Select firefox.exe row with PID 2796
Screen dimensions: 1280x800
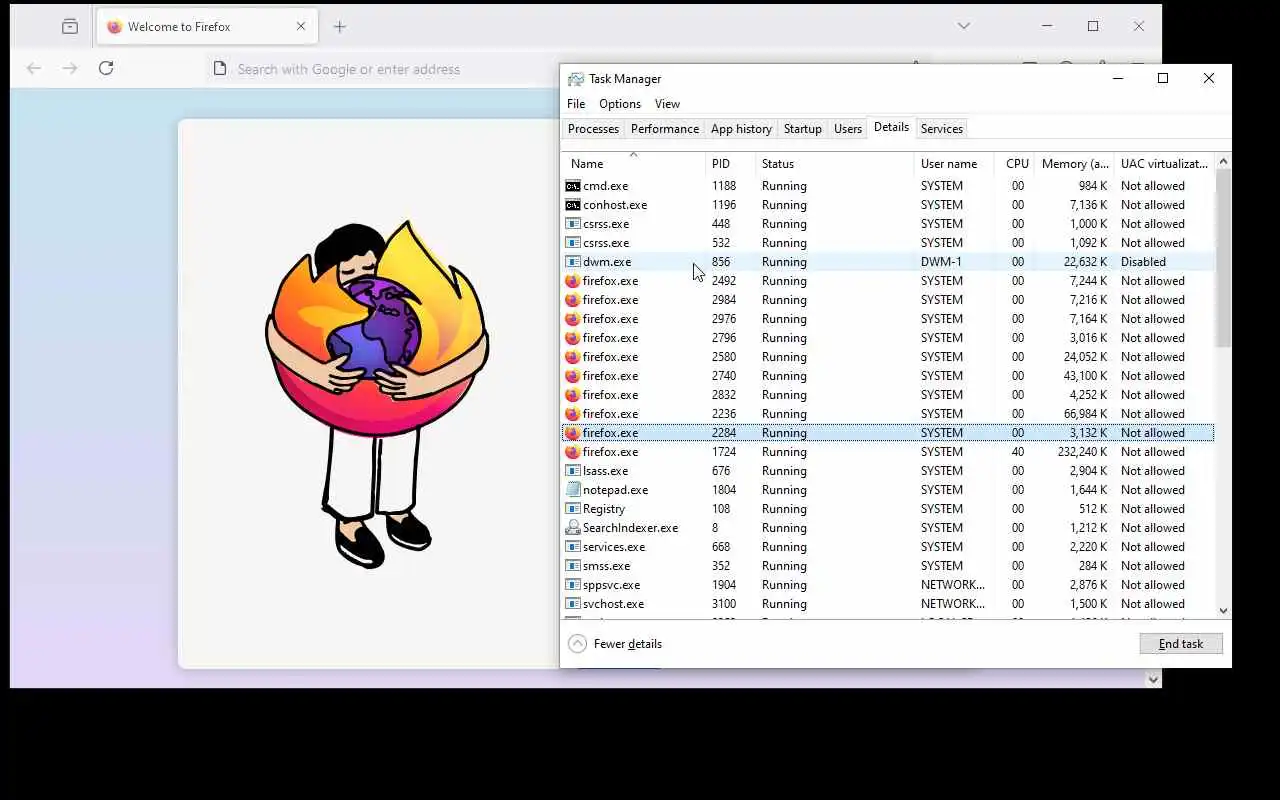coord(888,338)
